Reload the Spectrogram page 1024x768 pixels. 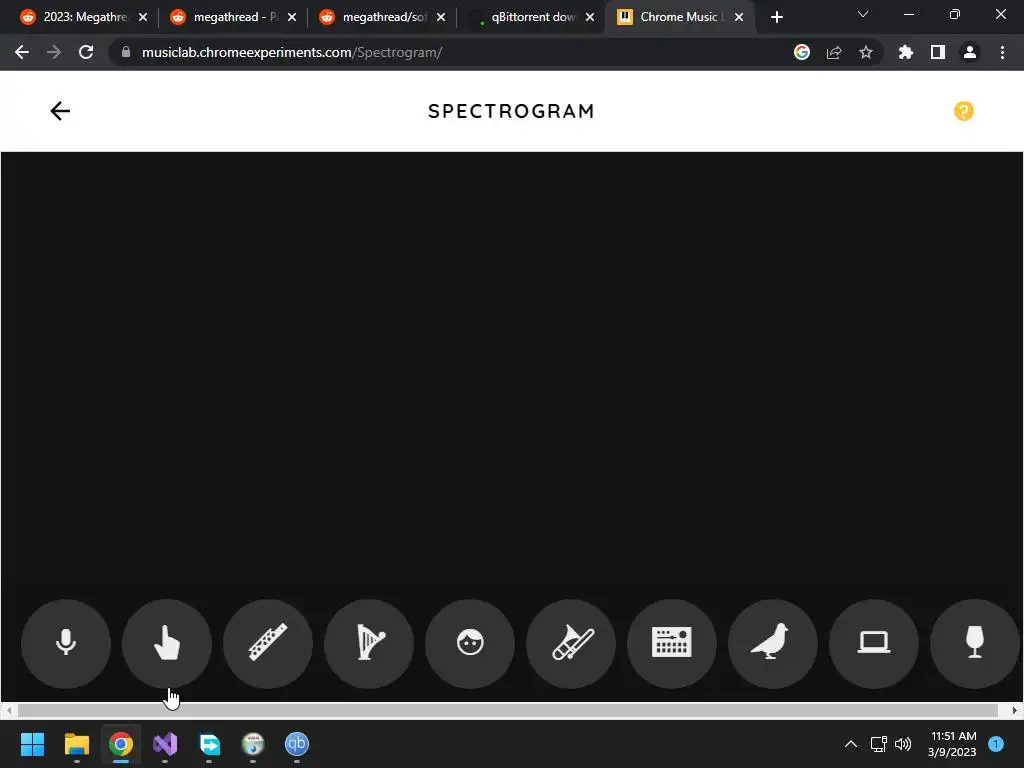86,52
